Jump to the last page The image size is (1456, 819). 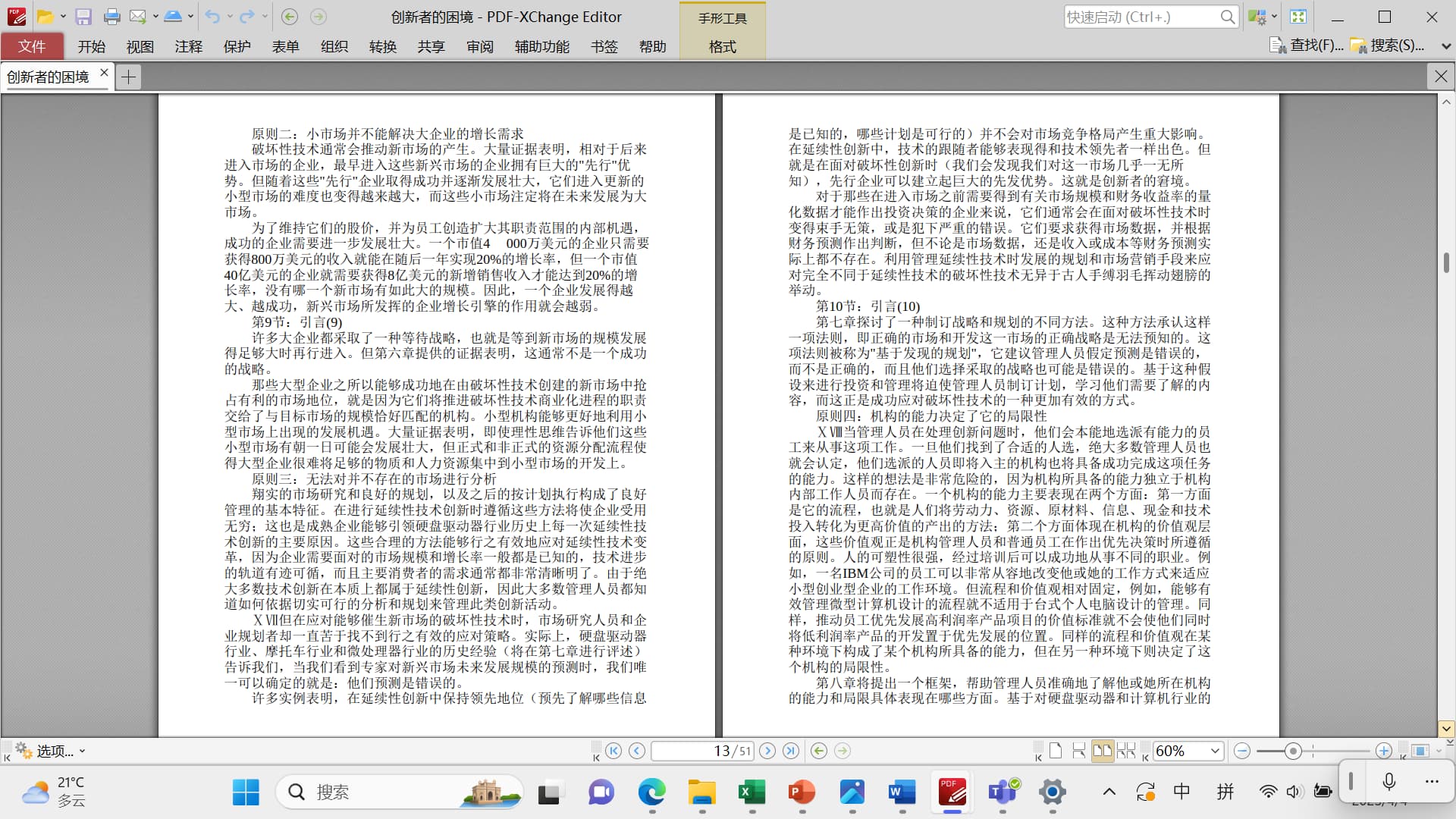(791, 751)
